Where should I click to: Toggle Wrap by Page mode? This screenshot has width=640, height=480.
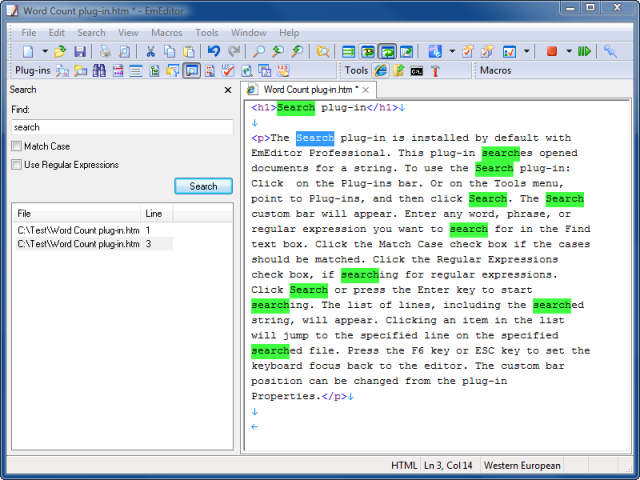coord(406,51)
